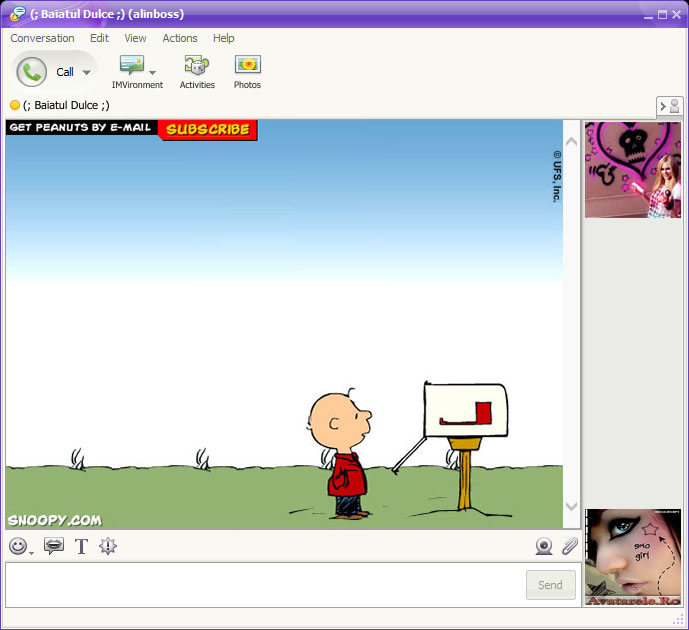Image resolution: width=689 pixels, height=630 pixels.
Task: Click the Get Peanuts by E-mail banner
Action: (x=81, y=127)
